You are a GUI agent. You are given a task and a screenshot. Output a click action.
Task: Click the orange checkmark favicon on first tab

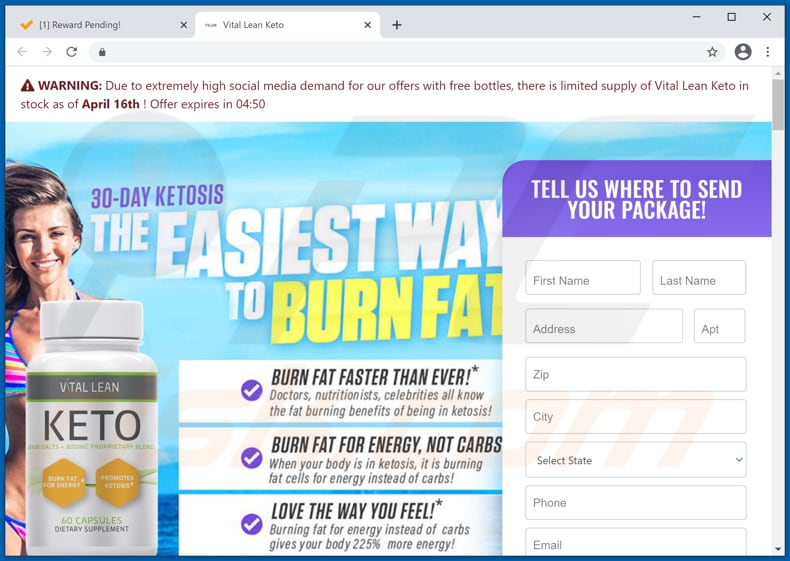click(x=26, y=25)
